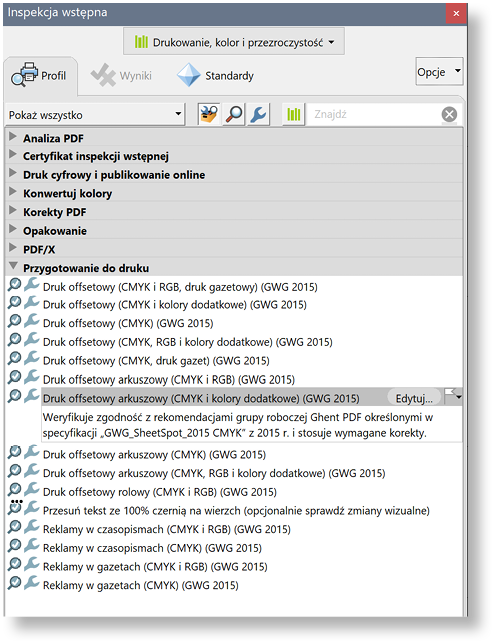Click flag icon on highlighted profile row
This screenshot has height=643, width=495.
[x=453, y=397]
